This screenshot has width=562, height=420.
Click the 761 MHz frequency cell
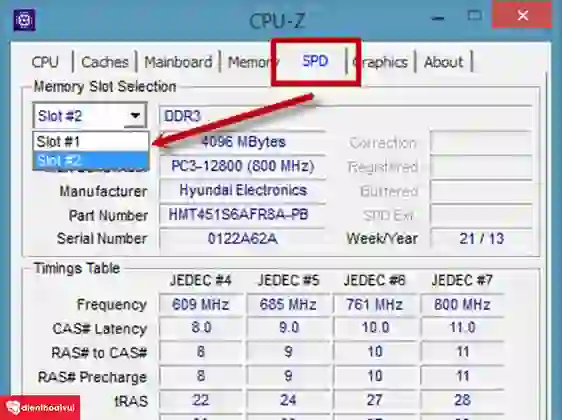(375, 305)
